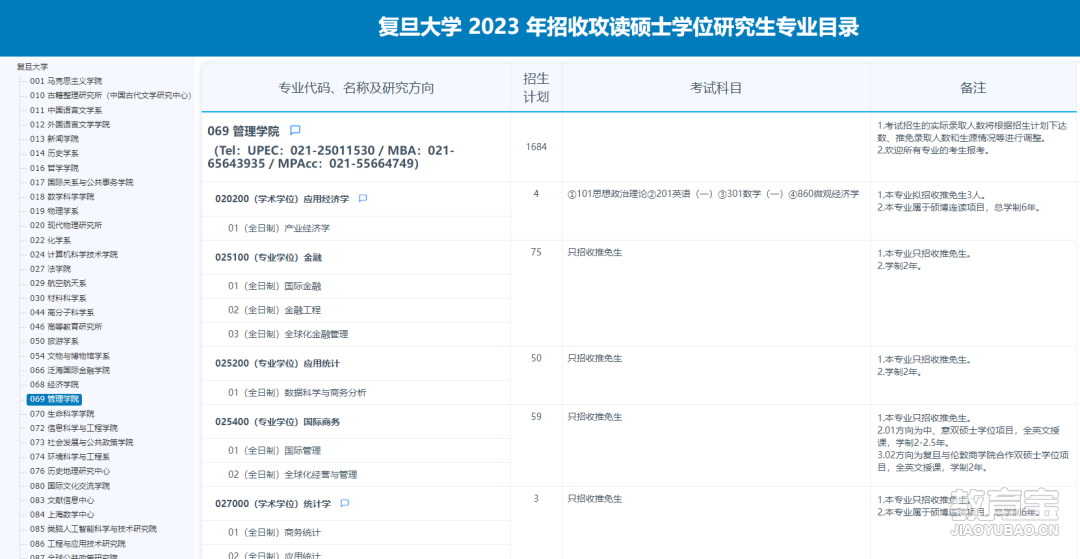Open 030 材料科学系
This screenshot has height=559, width=1080.
[58, 298]
